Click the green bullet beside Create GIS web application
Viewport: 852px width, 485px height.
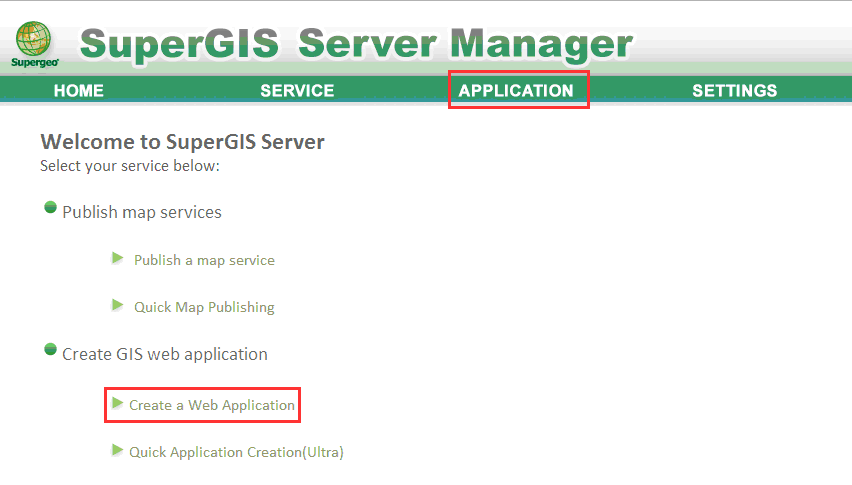(51, 349)
